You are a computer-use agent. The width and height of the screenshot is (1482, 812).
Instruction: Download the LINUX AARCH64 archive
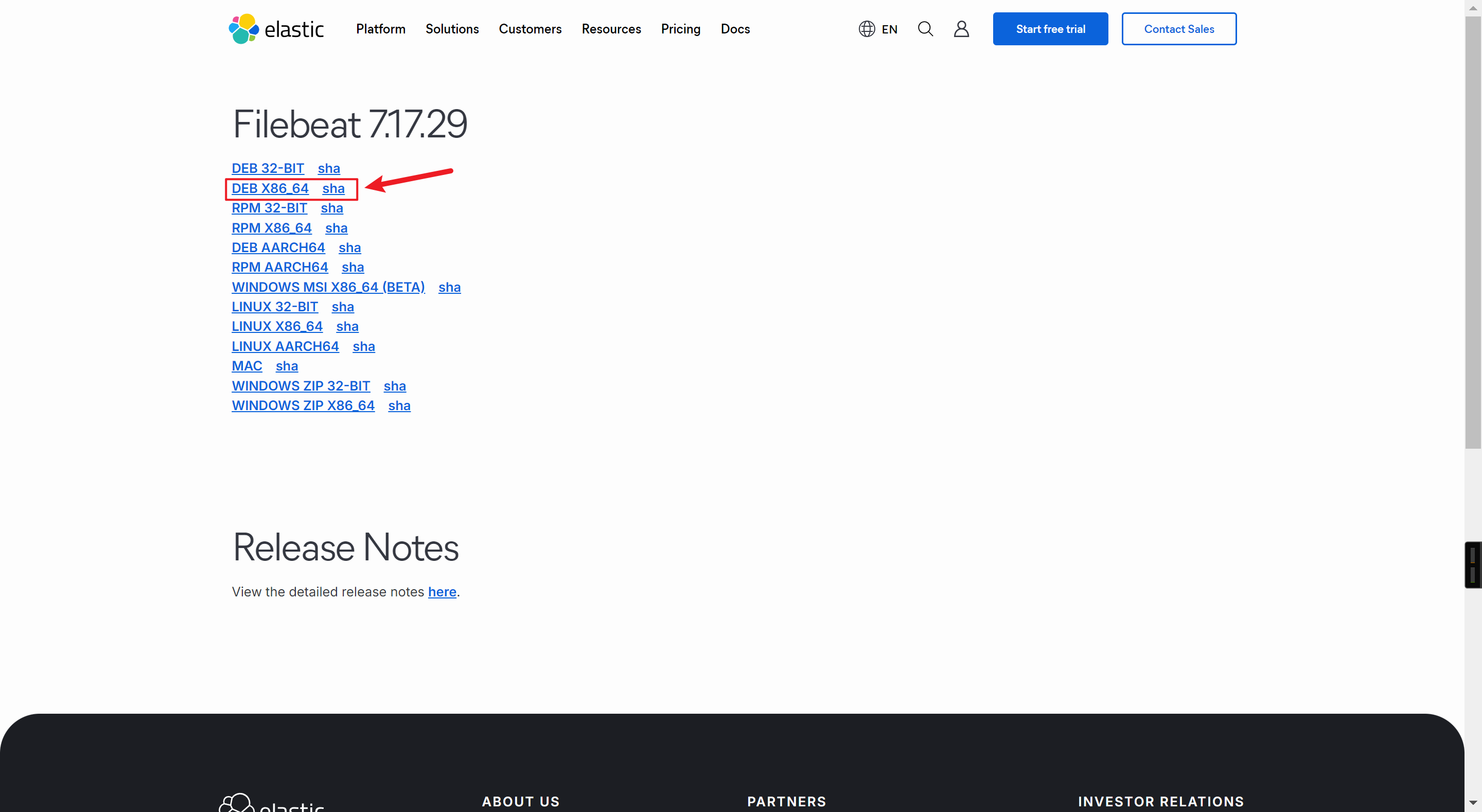[x=286, y=347]
